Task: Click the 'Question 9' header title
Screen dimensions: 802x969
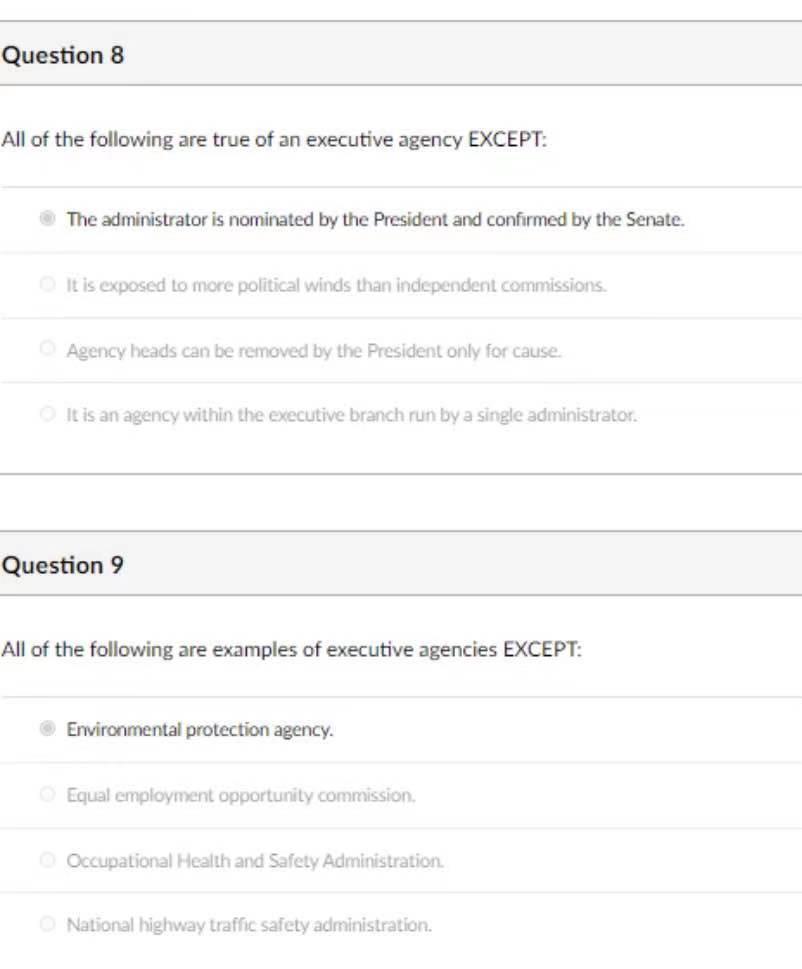Action: pyautogui.click(x=63, y=566)
